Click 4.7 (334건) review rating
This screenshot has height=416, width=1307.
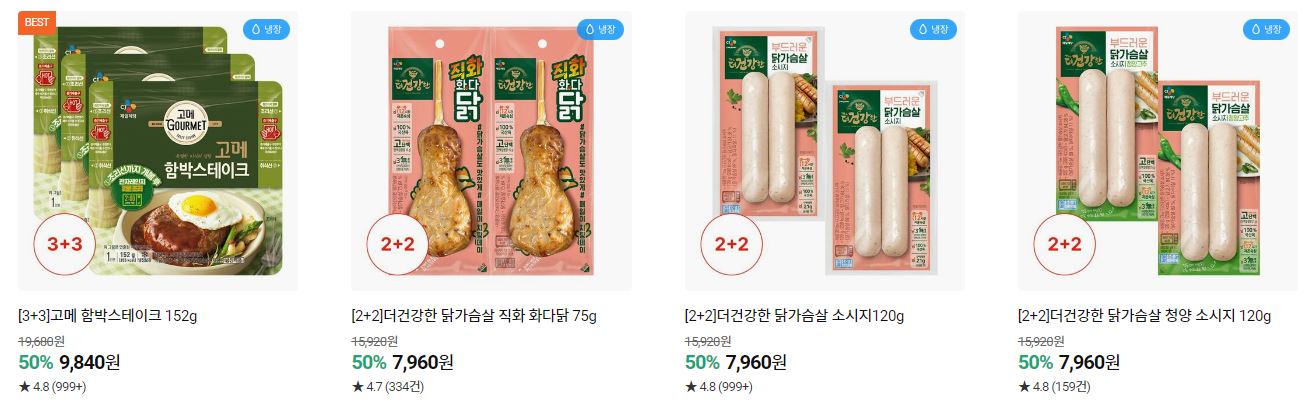click(387, 386)
